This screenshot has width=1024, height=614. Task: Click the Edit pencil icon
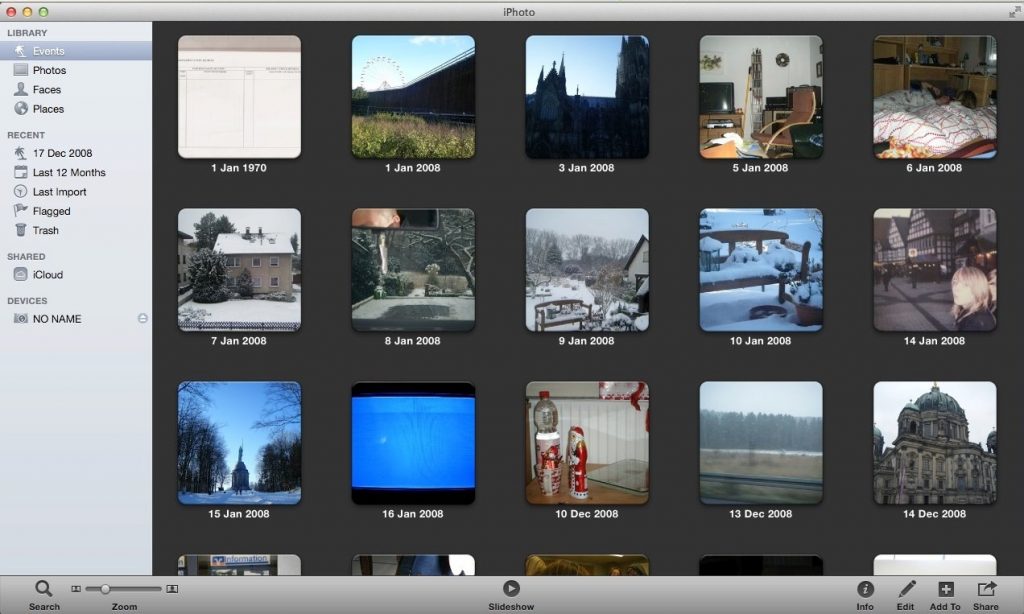[906, 589]
